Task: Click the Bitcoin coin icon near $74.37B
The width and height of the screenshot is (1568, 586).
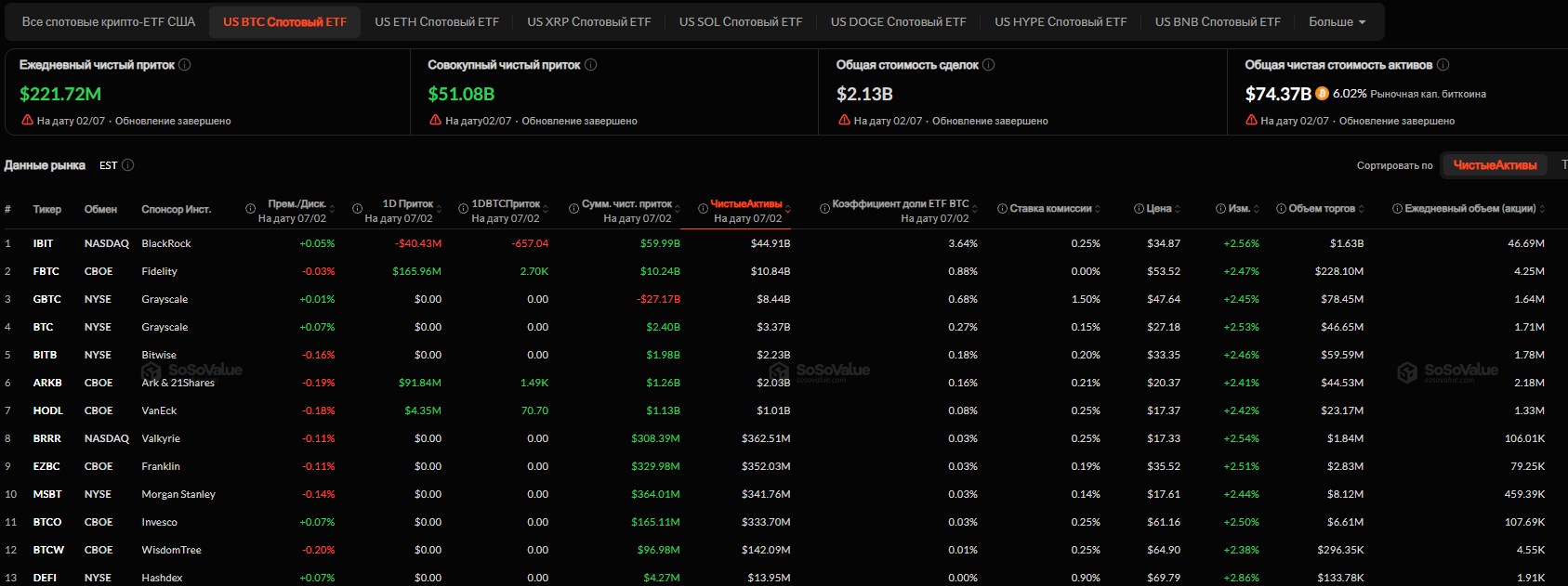Action: [1322, 94]
